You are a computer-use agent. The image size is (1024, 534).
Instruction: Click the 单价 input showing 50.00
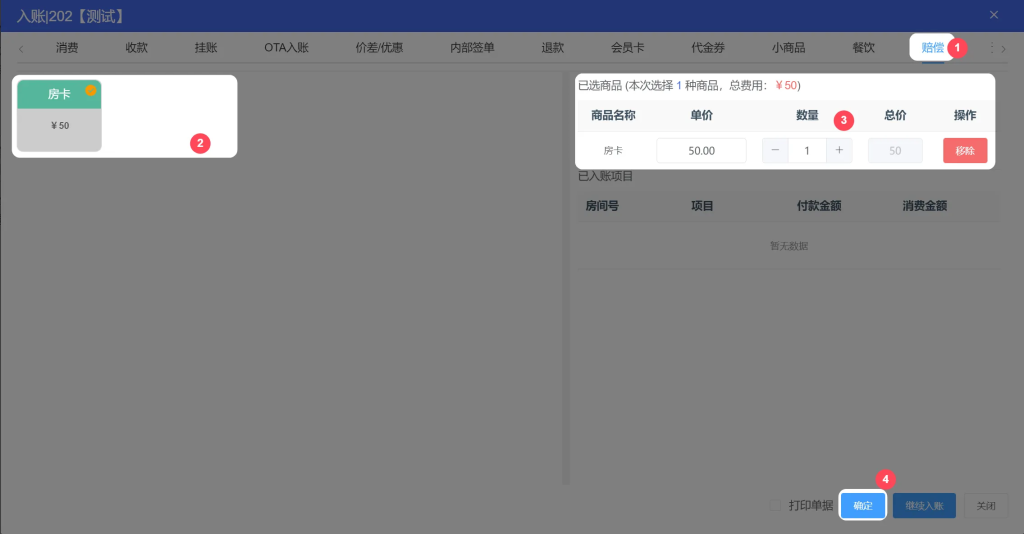pyautogui.click(x=701, y=151)
